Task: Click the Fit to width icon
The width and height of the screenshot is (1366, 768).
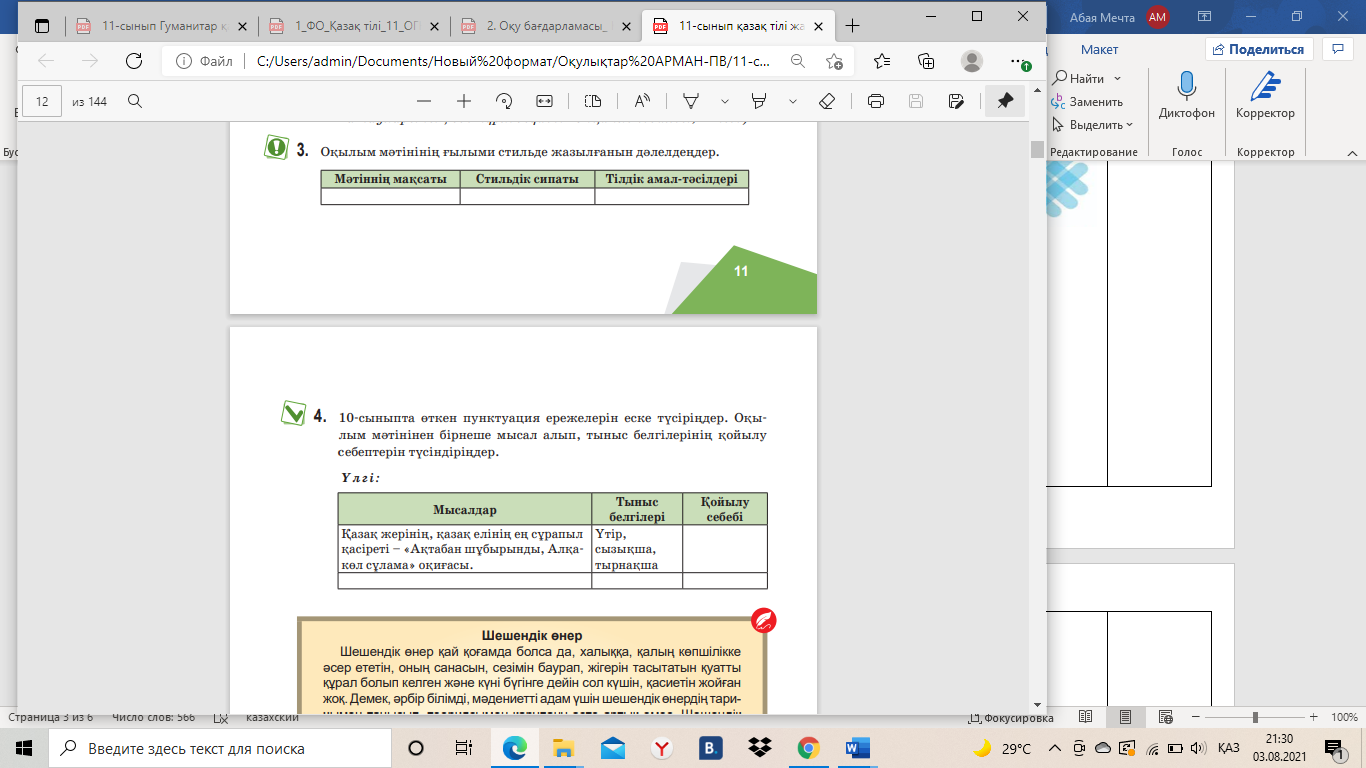Action: [544, 101]
